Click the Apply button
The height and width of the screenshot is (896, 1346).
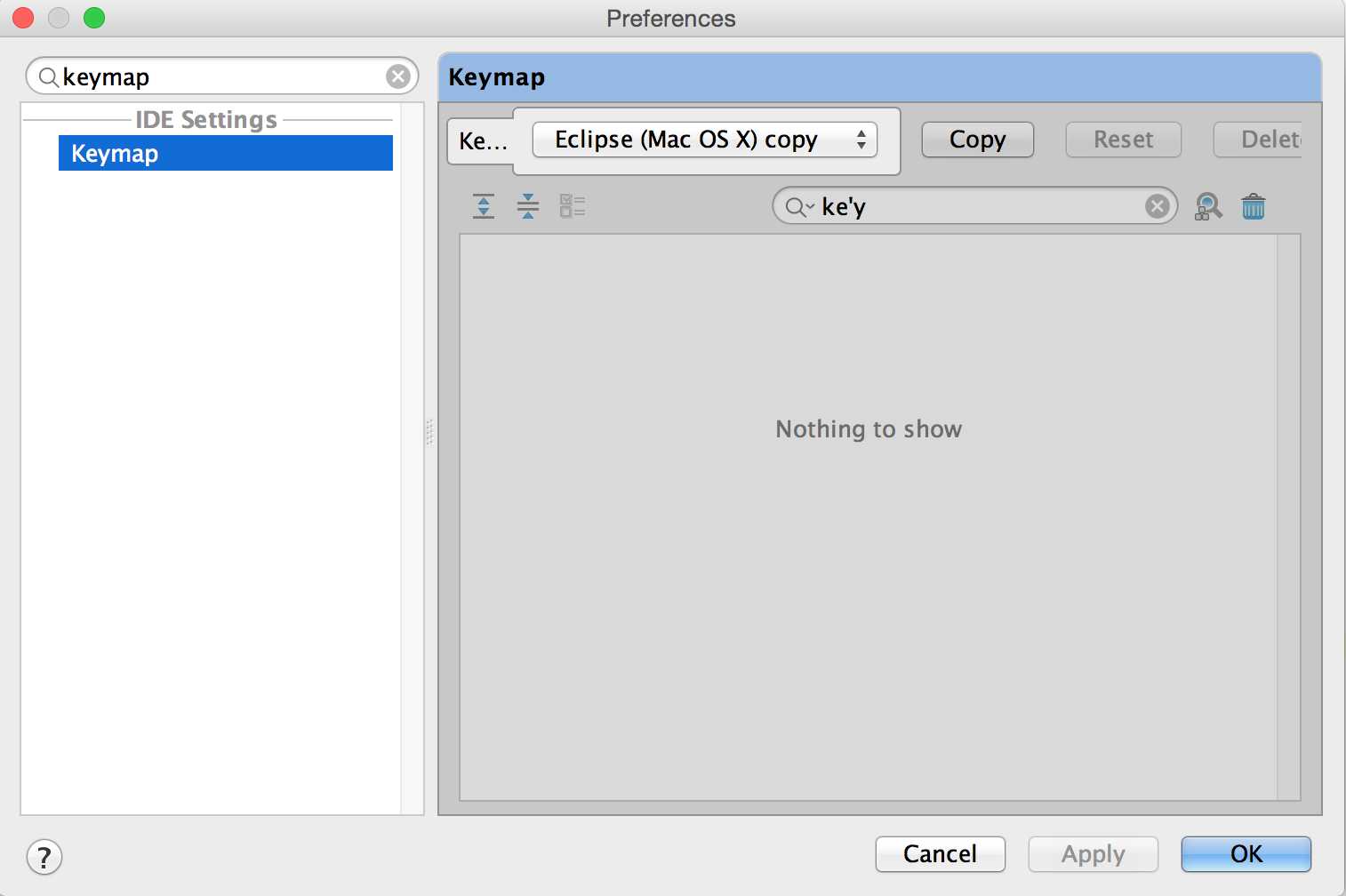pos(1094,854)
